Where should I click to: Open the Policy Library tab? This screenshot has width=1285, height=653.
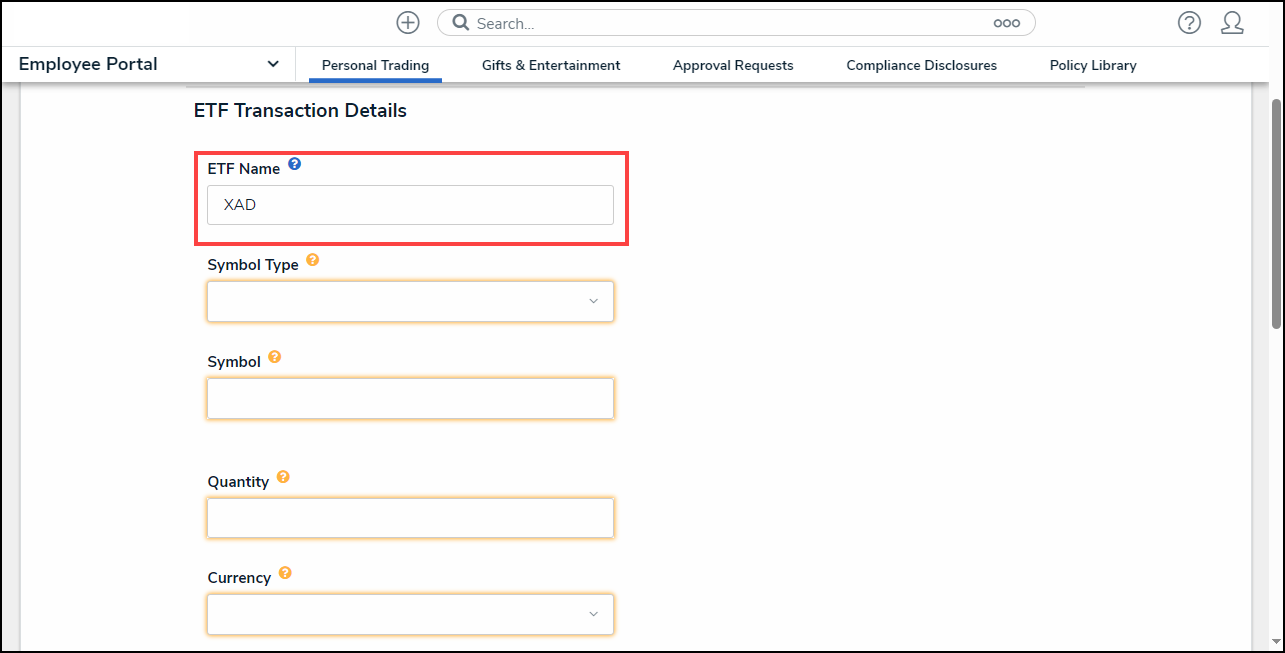coord(1093,65)
